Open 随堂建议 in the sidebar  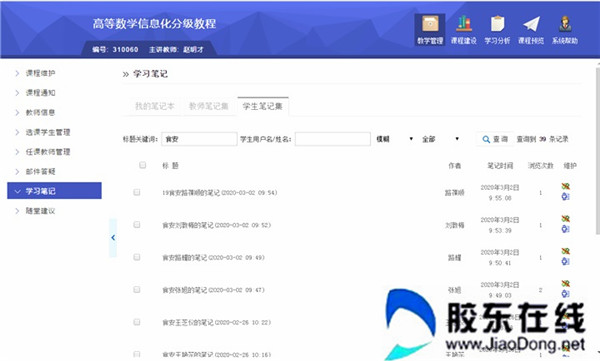[40, 211]
